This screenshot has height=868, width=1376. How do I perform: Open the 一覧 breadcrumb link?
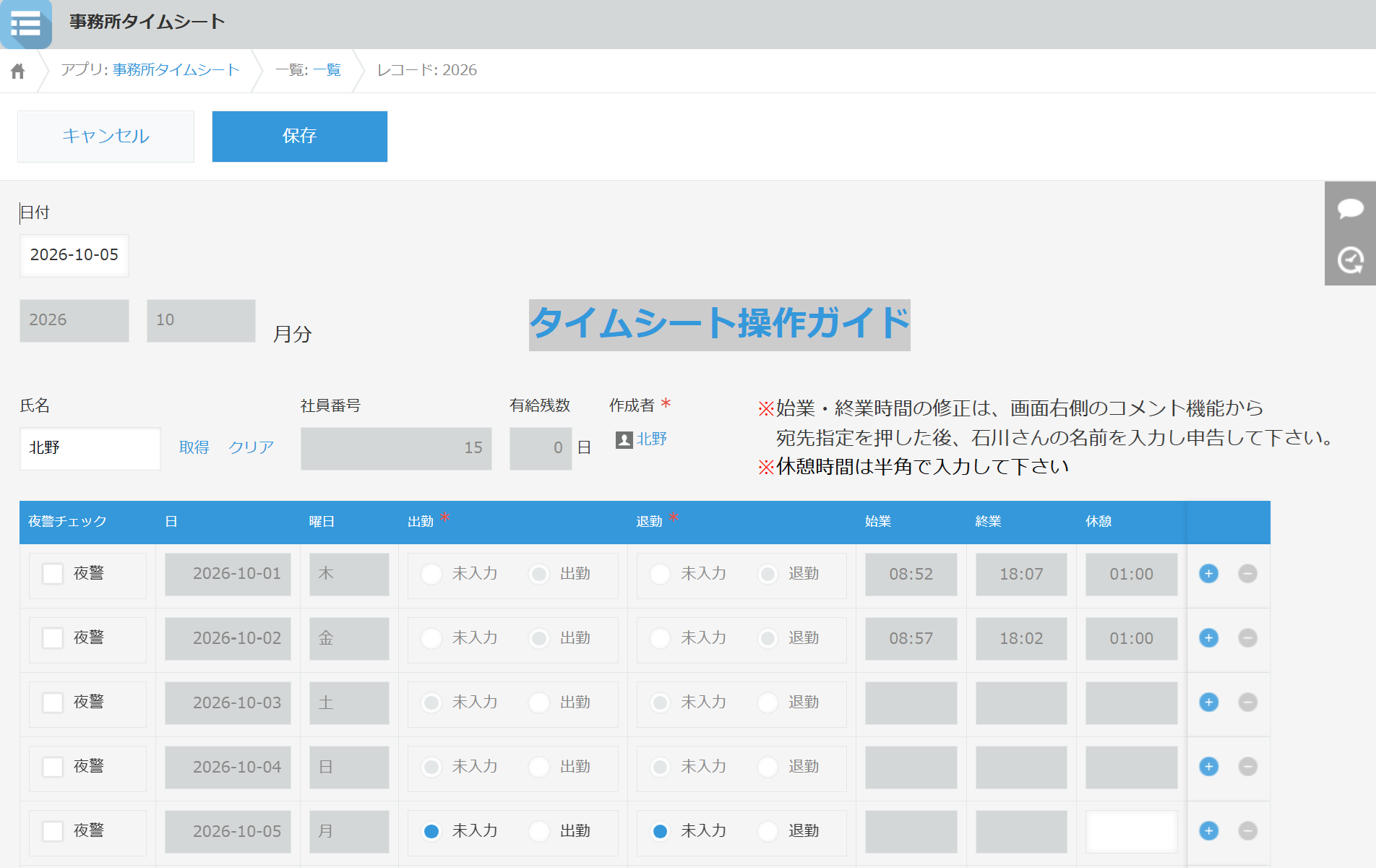tap(327, 70)
